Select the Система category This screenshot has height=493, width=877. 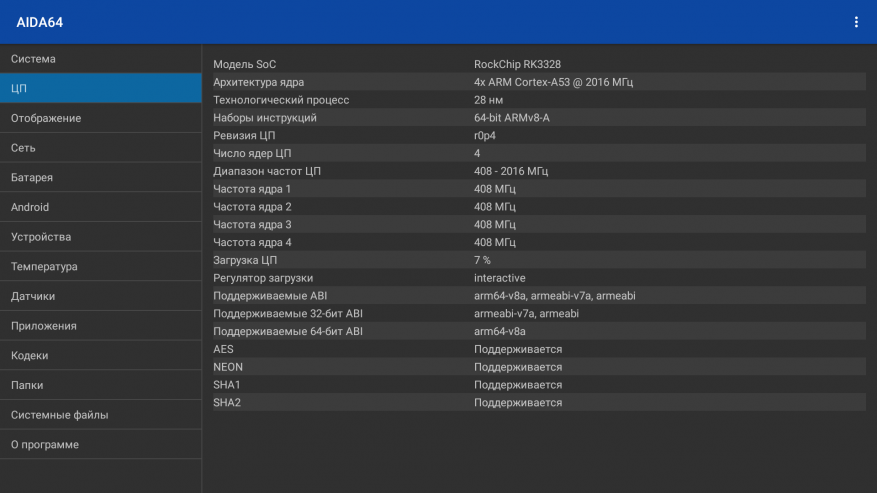[x=100, y=59]
